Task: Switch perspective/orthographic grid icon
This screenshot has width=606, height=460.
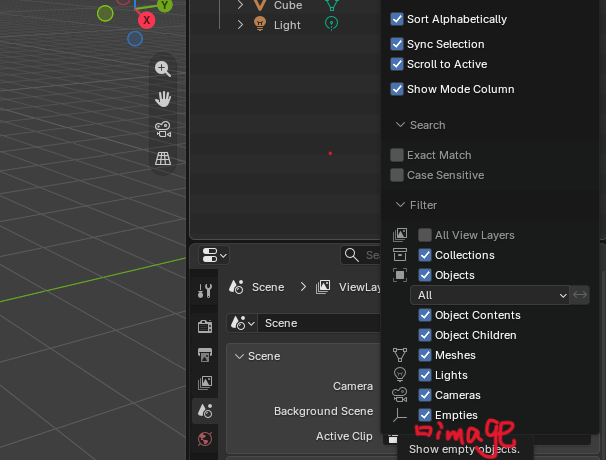Action: pos(163,158)
